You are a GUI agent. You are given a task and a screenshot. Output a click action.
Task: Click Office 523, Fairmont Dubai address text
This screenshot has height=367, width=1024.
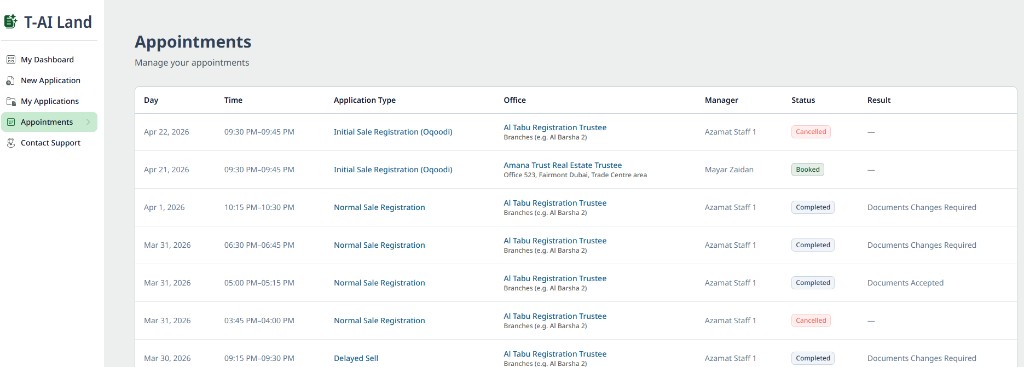pos(575,175)
